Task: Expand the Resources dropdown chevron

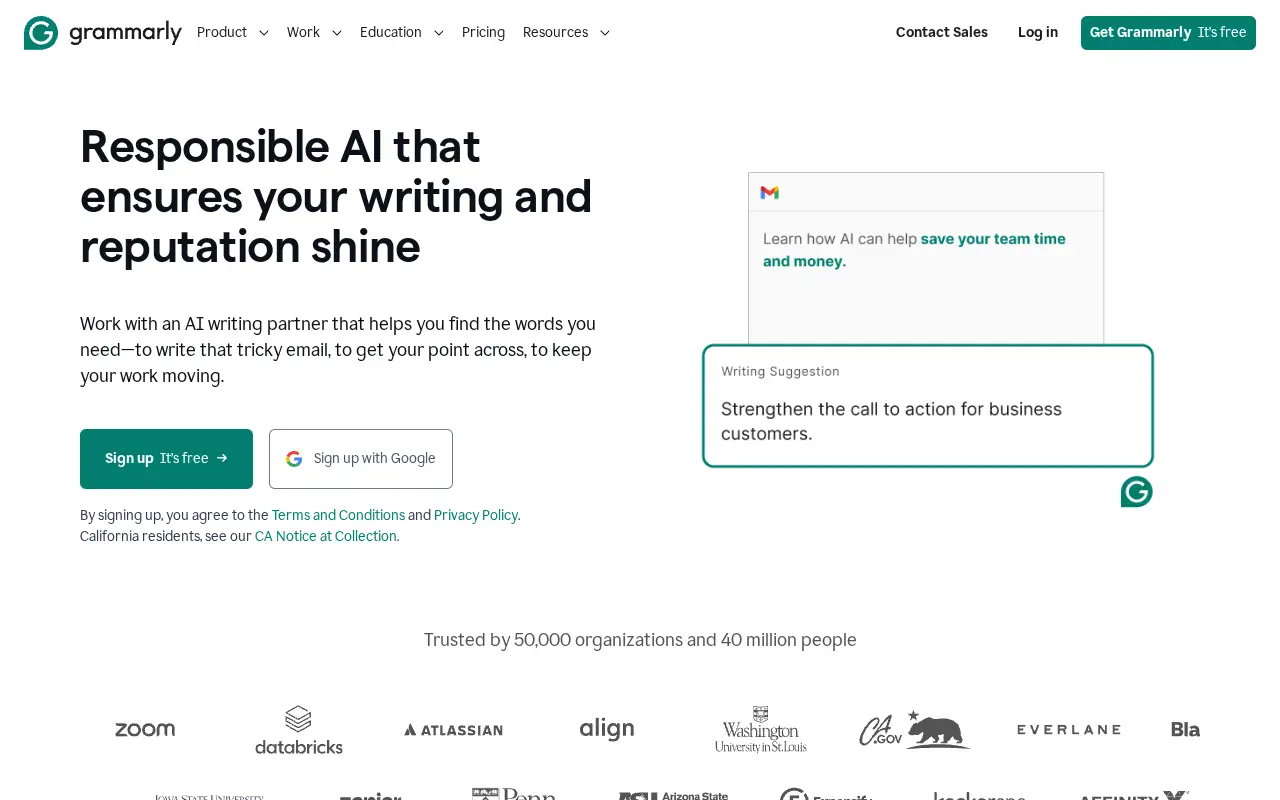Action: tap(605, 33)
